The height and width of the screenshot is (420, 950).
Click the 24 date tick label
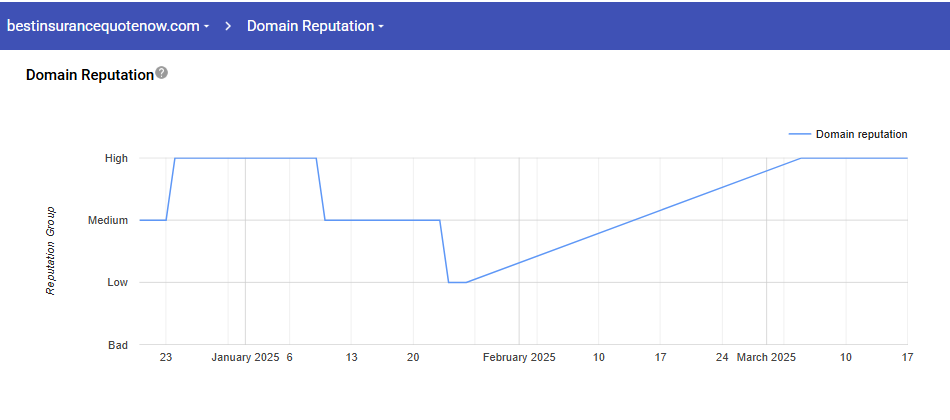723,357
